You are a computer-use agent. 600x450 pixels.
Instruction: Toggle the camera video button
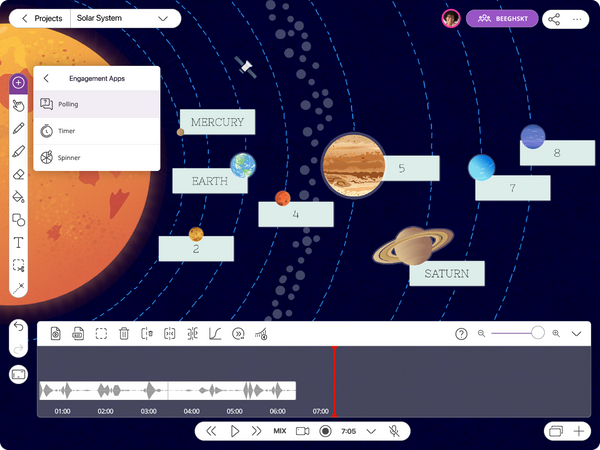point(303,431)
